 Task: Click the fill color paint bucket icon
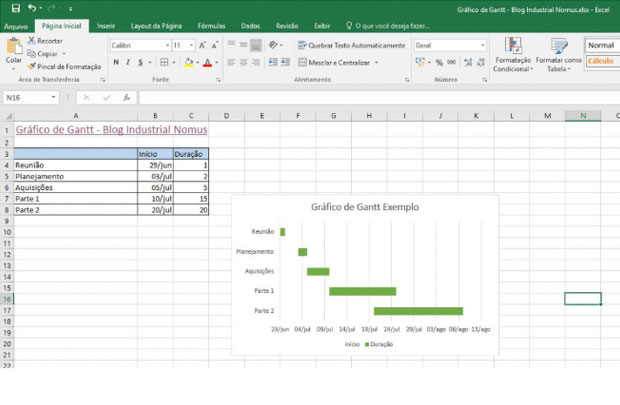click(188, 62)
